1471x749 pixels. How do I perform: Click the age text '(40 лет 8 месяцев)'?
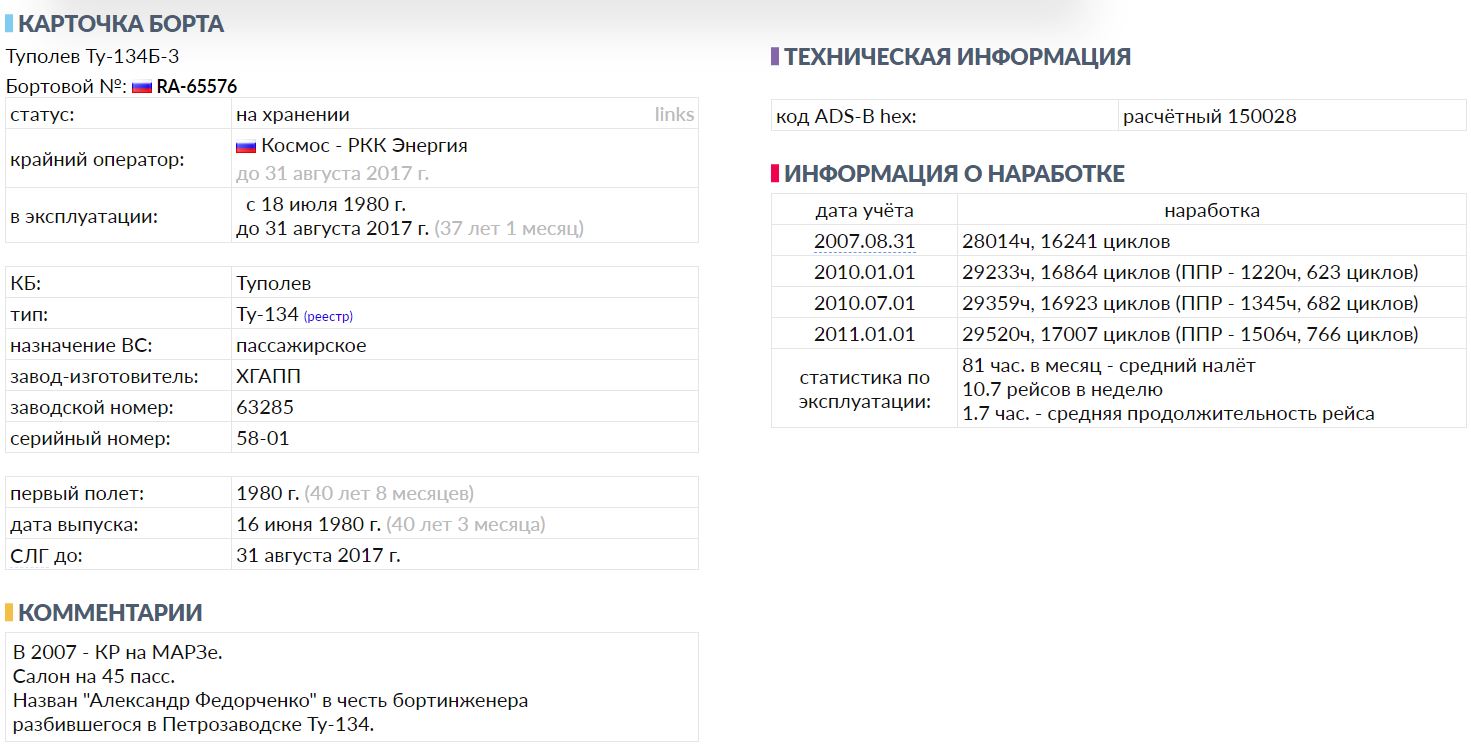point(389,494)
